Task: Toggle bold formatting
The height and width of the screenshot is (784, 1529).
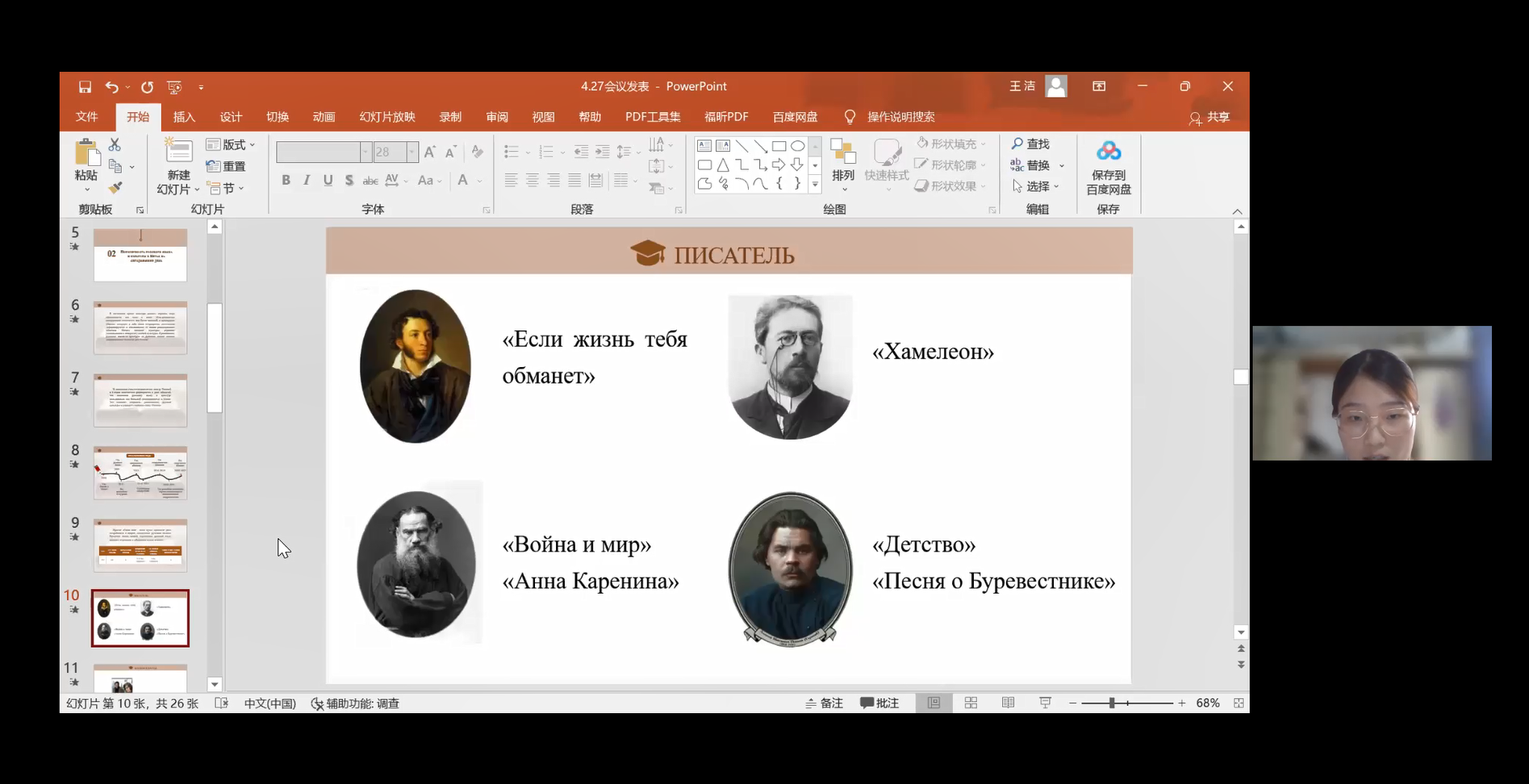Action: (286, 180)
